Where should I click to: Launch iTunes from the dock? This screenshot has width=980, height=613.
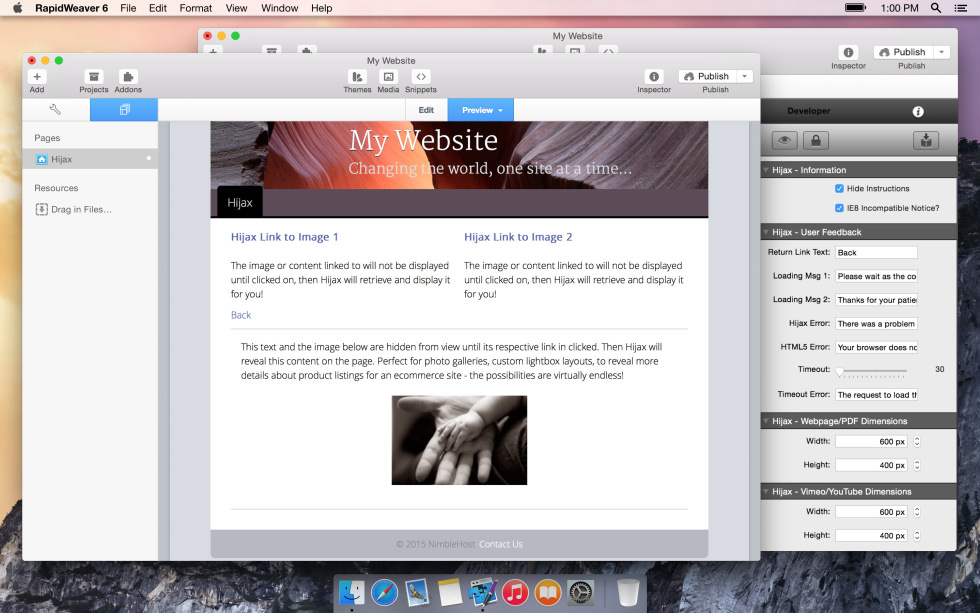pos(515,592)
